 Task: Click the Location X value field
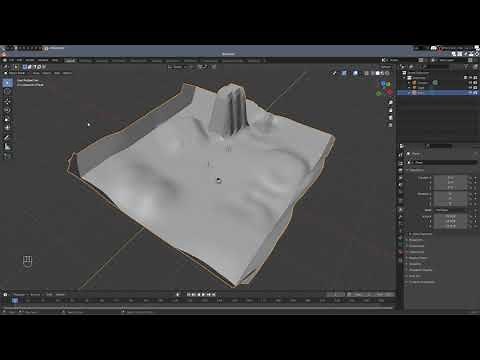point(451,178)
